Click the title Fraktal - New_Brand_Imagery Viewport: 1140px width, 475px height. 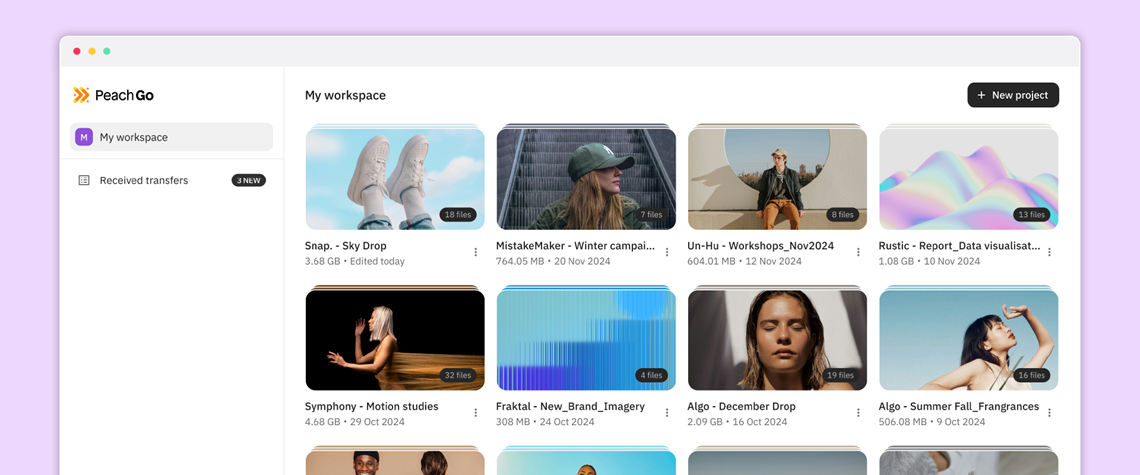[x=571, y=406]
